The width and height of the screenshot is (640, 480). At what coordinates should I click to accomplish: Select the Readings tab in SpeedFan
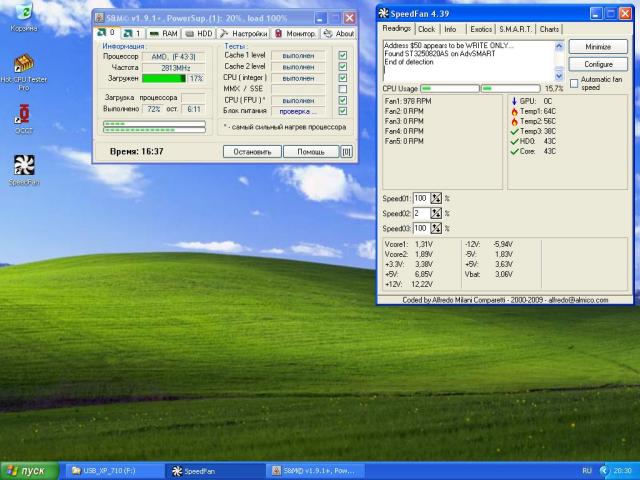point(396,29)
